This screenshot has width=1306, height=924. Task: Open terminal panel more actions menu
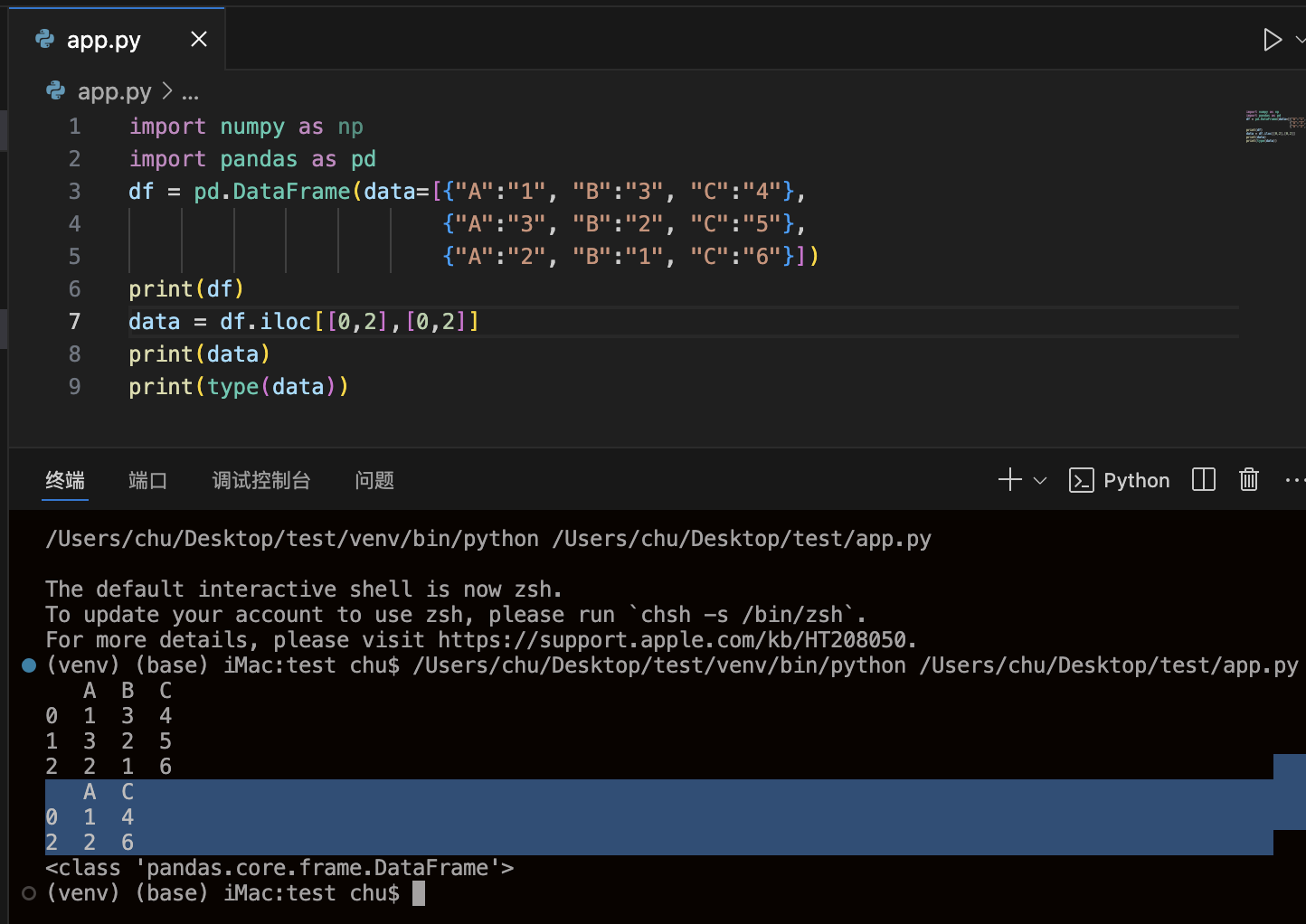click(1293, 480)
